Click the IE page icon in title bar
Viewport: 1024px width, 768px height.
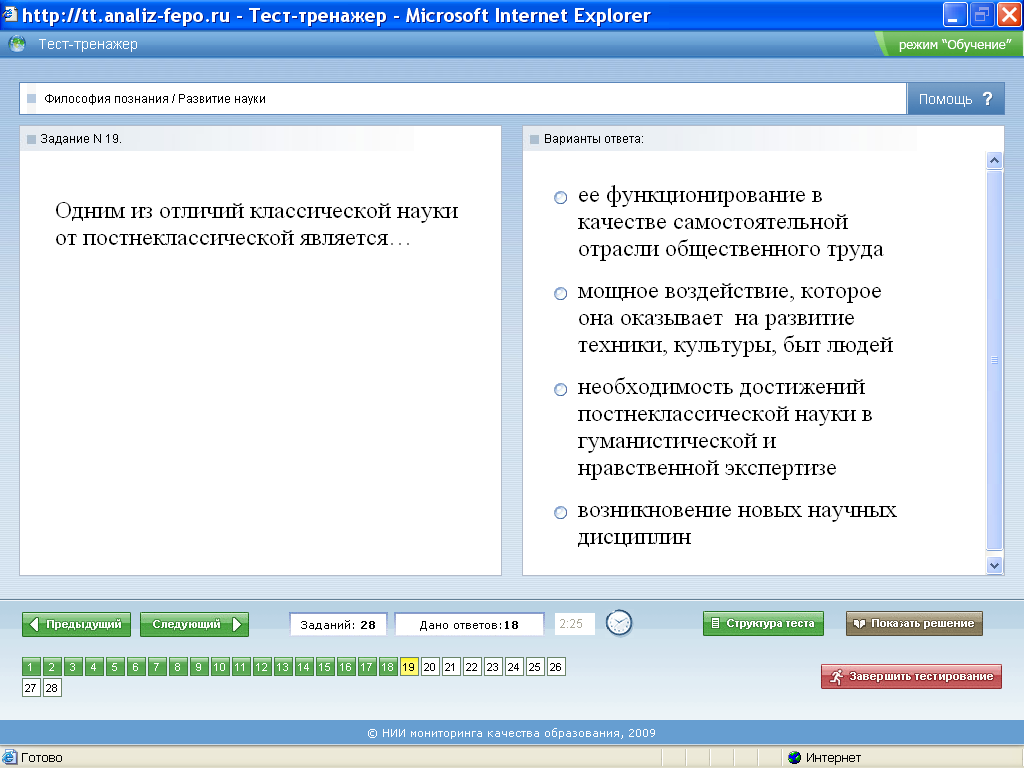[10, 14]
